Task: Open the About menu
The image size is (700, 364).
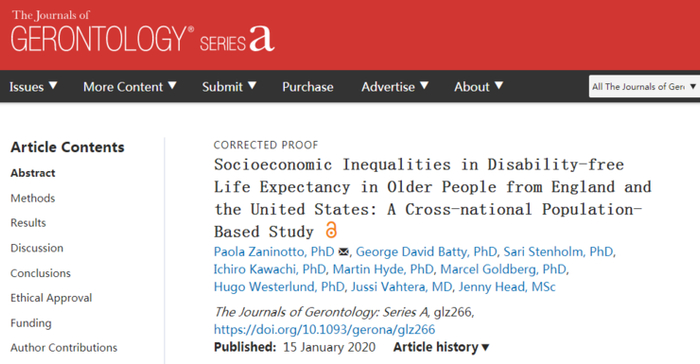Action: click(479, 86)
